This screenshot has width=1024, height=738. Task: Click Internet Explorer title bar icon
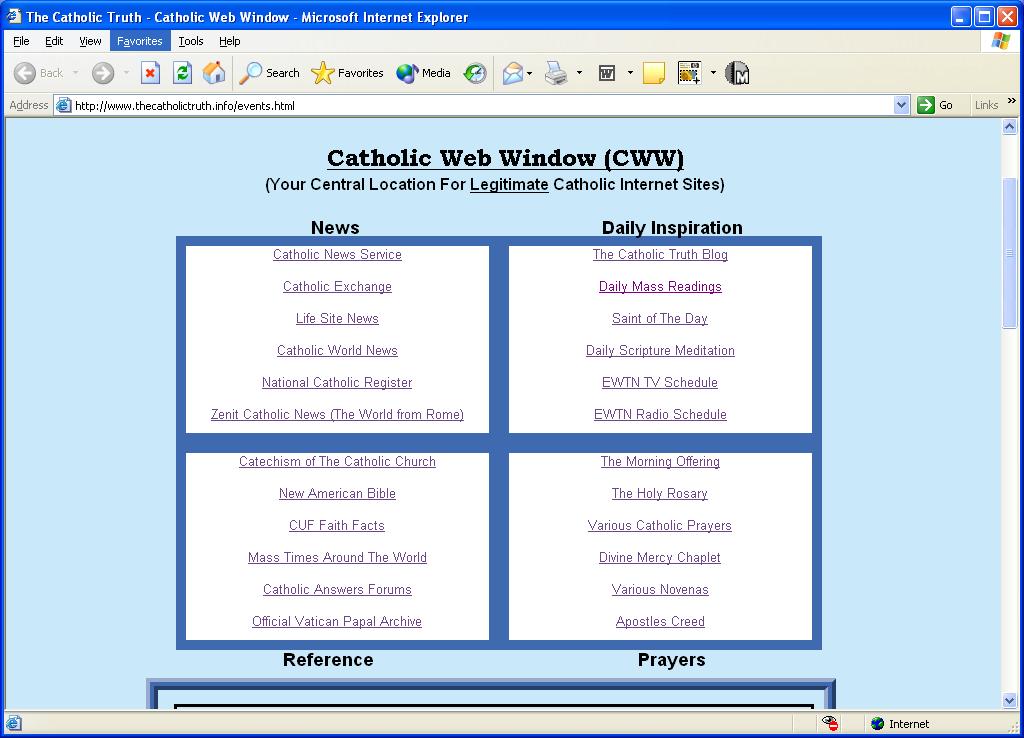[14, 16]
